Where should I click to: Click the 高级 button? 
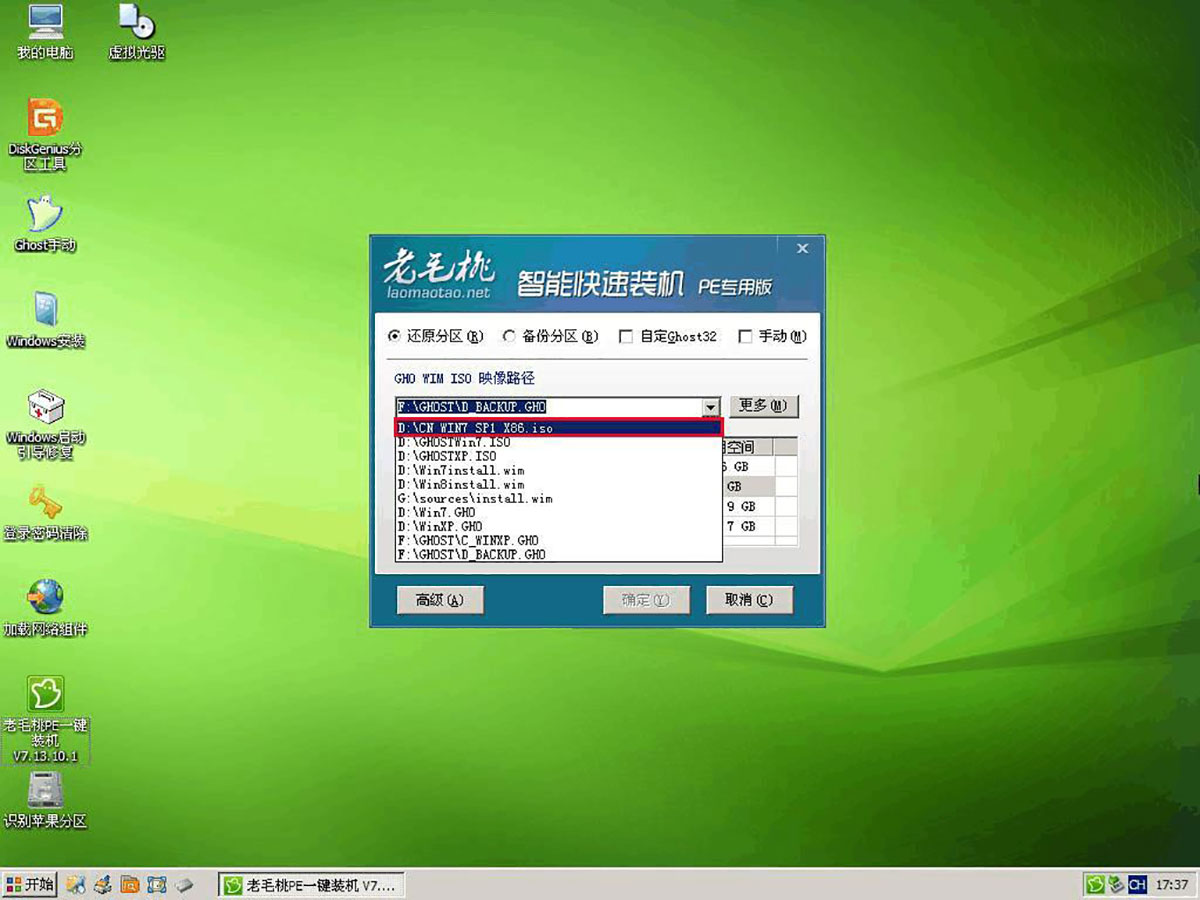440,600
